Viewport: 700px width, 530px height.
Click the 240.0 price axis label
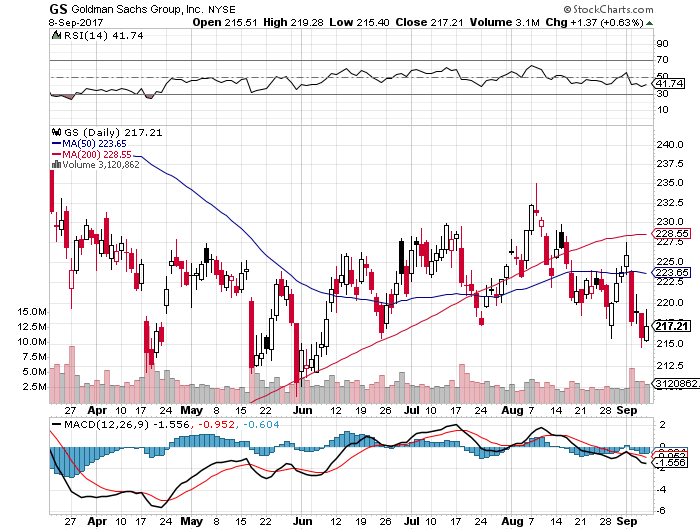670,144
